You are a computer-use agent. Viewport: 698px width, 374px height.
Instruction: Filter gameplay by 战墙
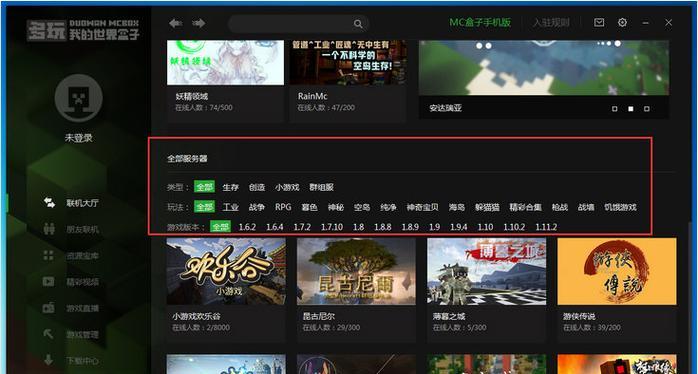click(586, 207)
